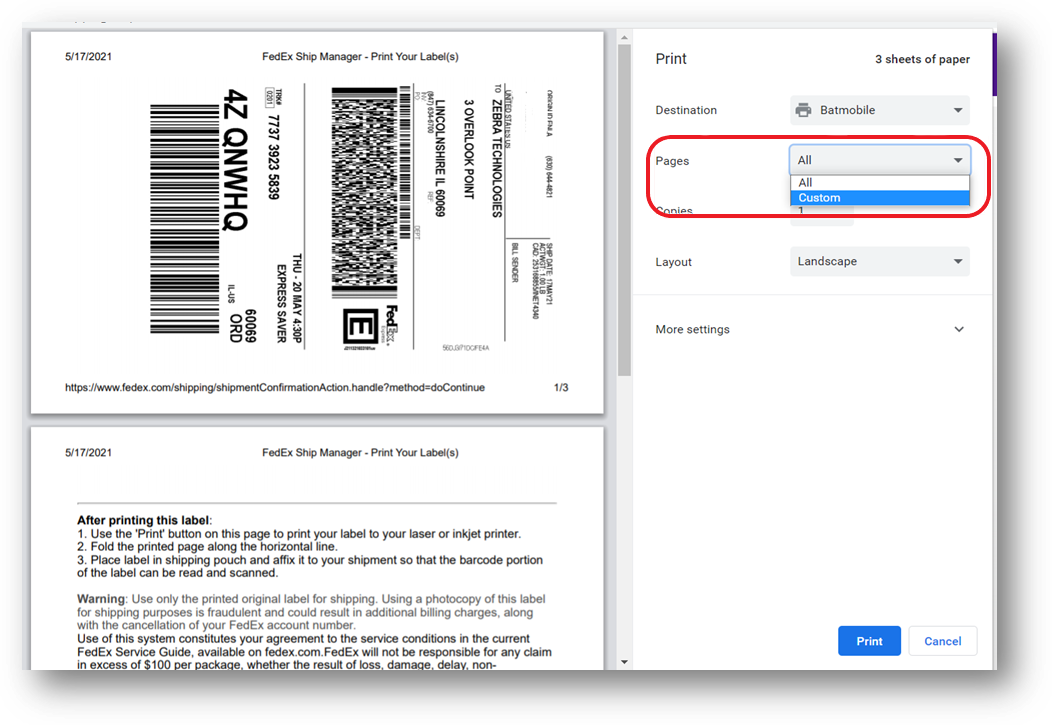Click the Print dialog heading
The width and height of the screenshot is (1052, 725).
pos(671,59)
